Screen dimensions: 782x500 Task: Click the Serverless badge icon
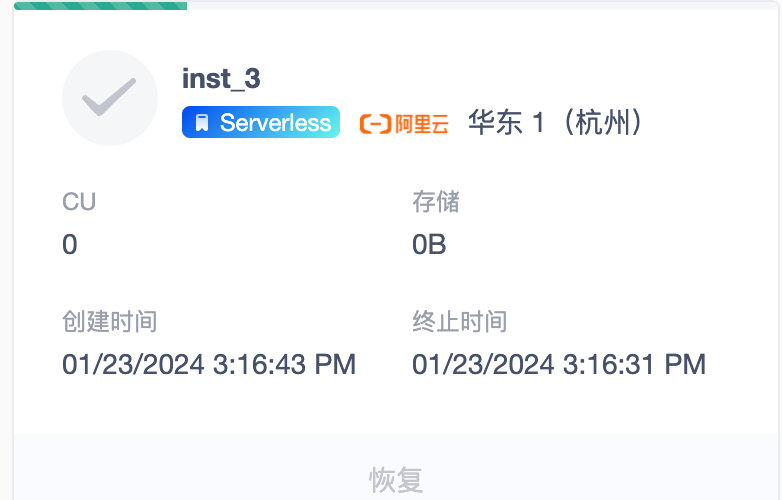click(202, 123)
